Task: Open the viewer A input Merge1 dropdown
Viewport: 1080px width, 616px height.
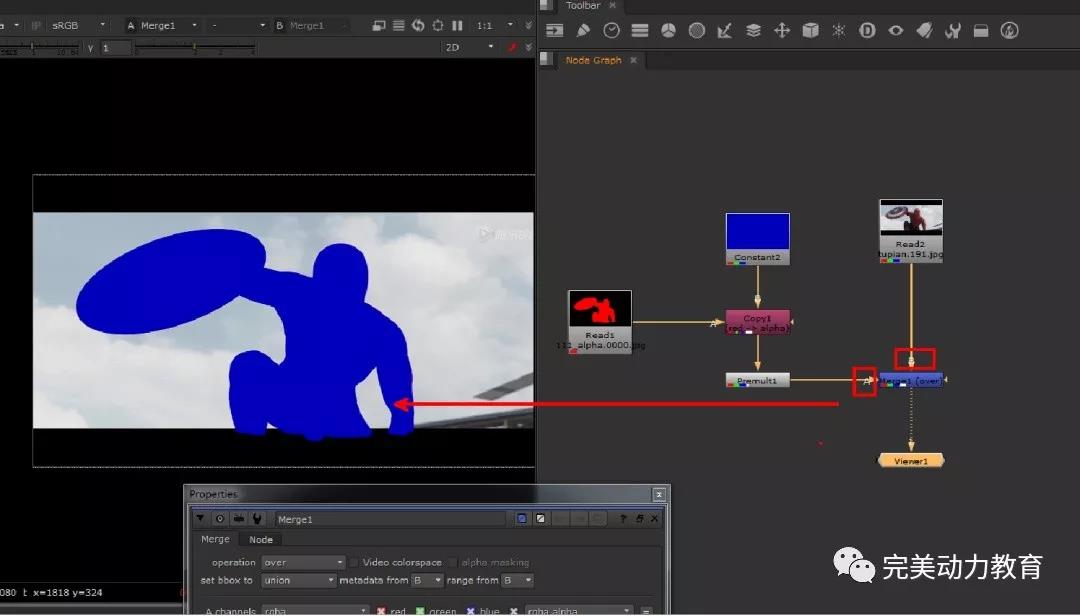Action: point(169,25)
